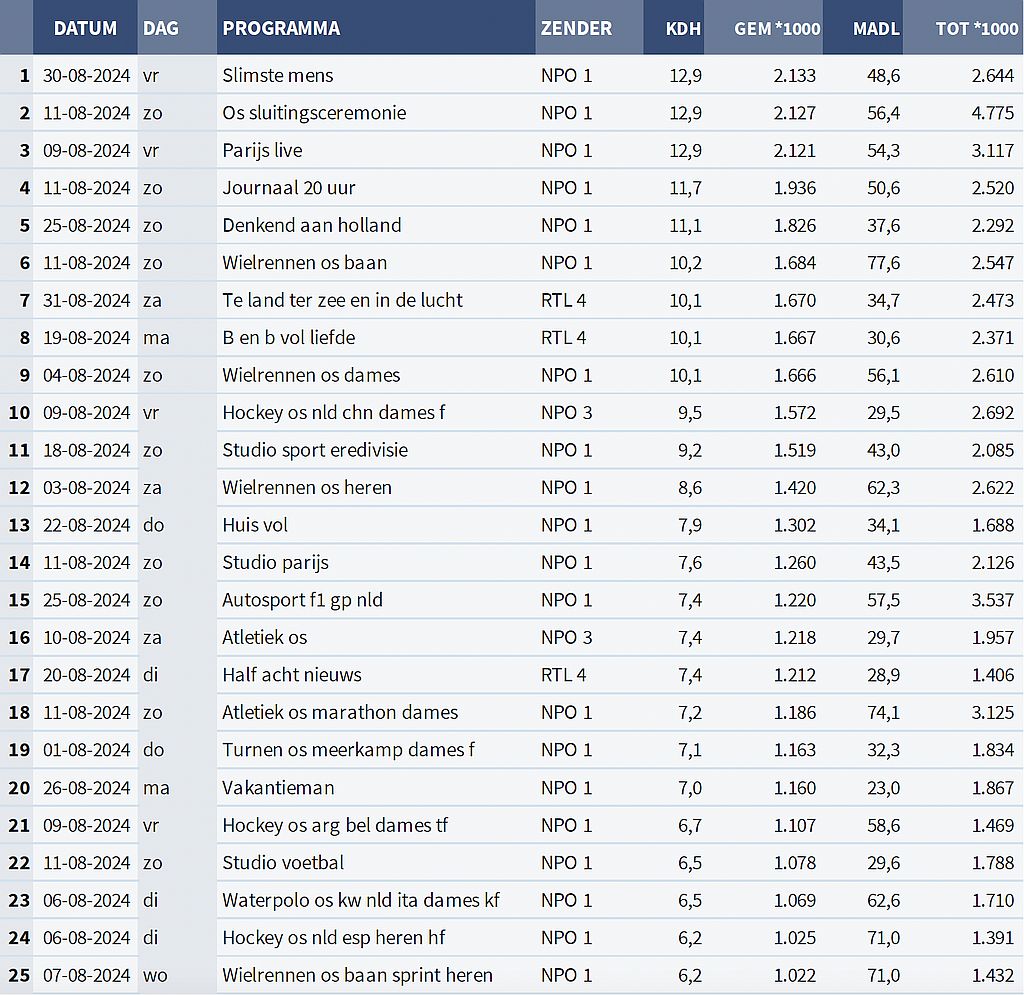
Task: Click the date 31-08-2024 in row 7
Action: point(86,300)
